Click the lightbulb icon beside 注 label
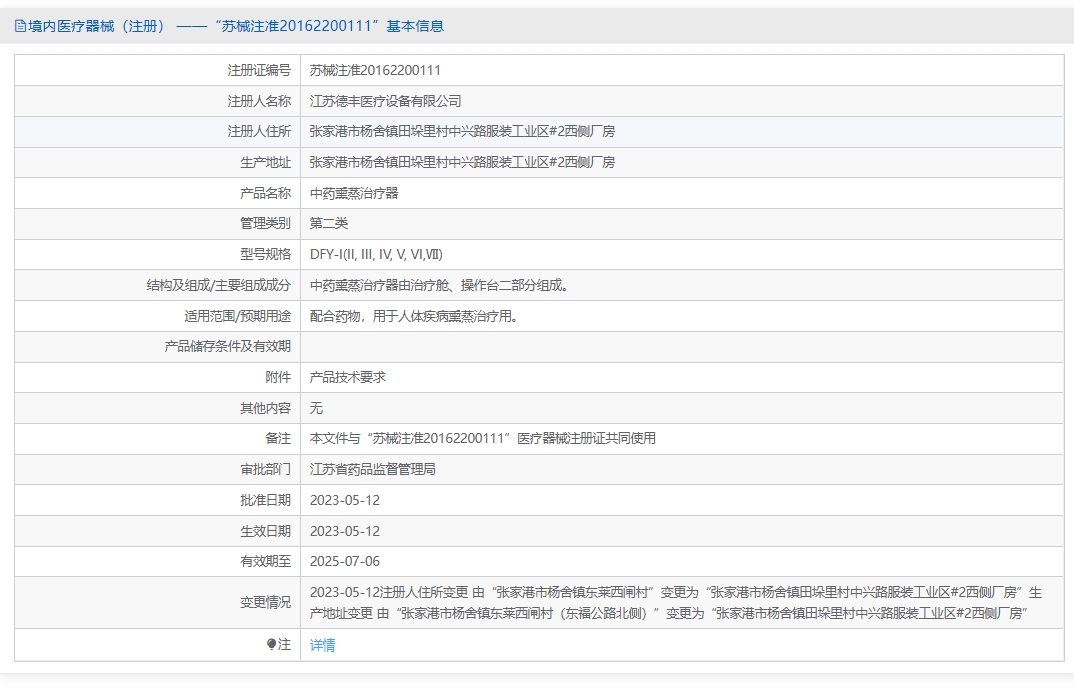Image resolution: width=1074 pixels, height=689 pixels. pyautogui.click(x=271, y=644)
